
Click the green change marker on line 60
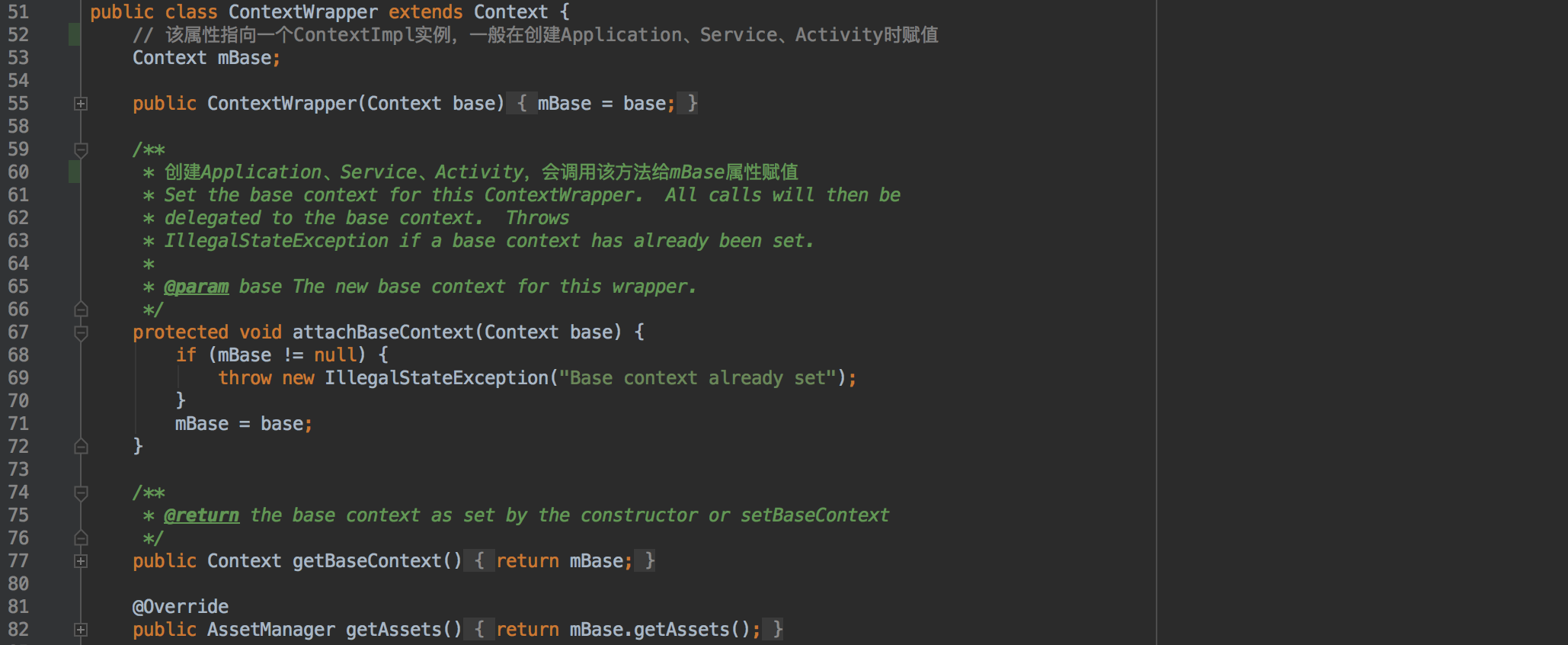75,172
